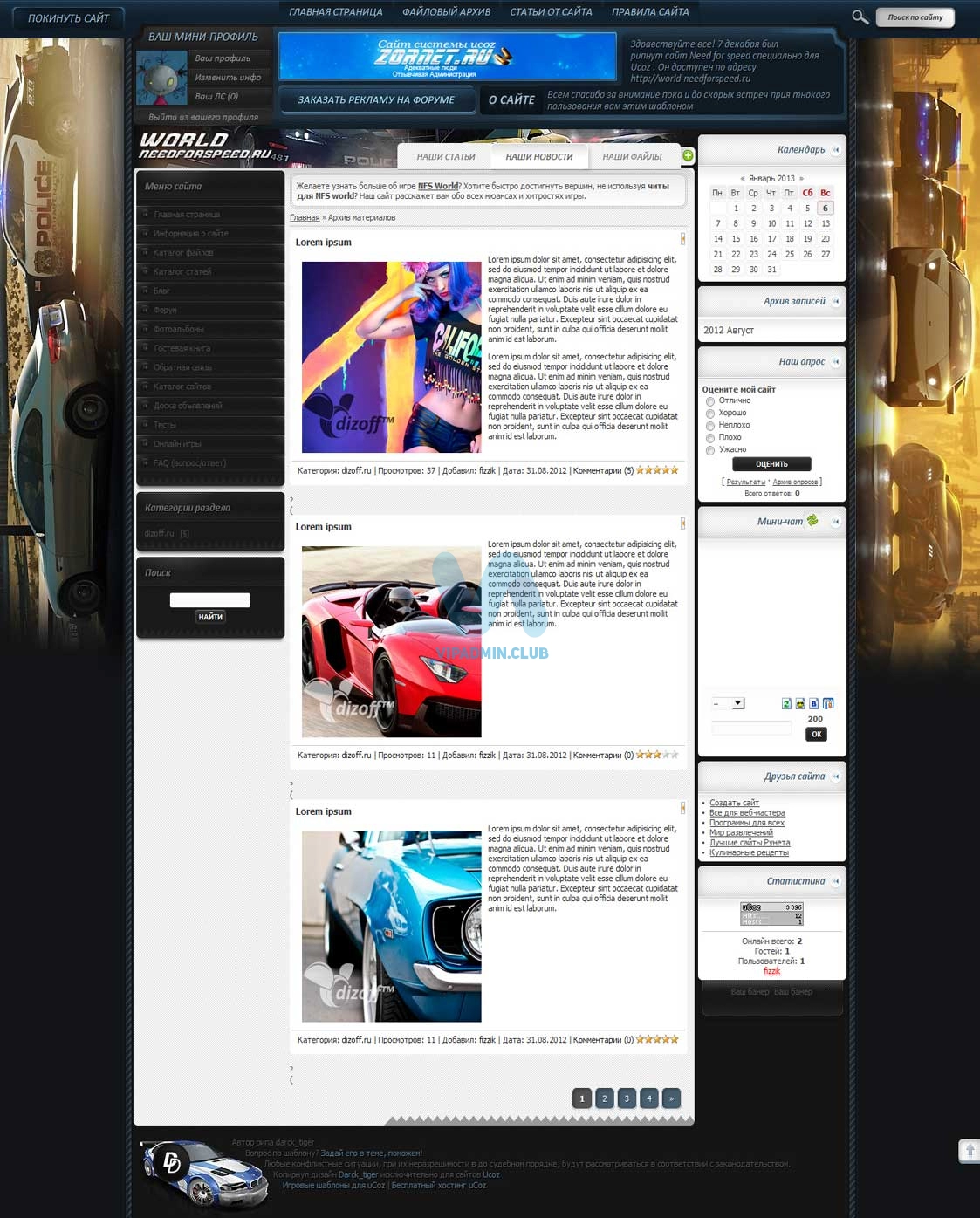980x1218 pixels.
Task: Go to previous month in calendar
Action: click(x=743, y=178)
